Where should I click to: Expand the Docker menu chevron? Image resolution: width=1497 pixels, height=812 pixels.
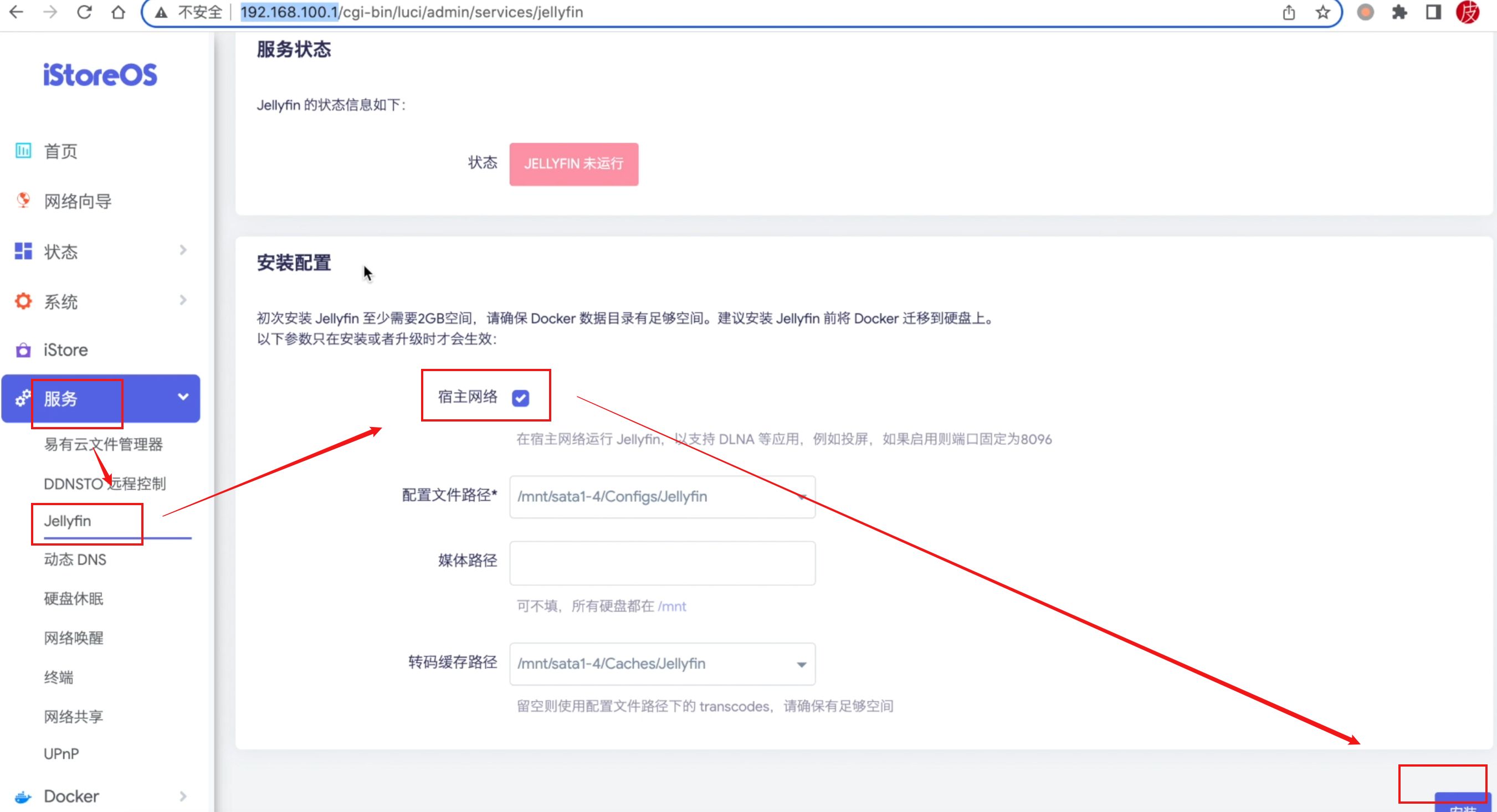[183, 796]
